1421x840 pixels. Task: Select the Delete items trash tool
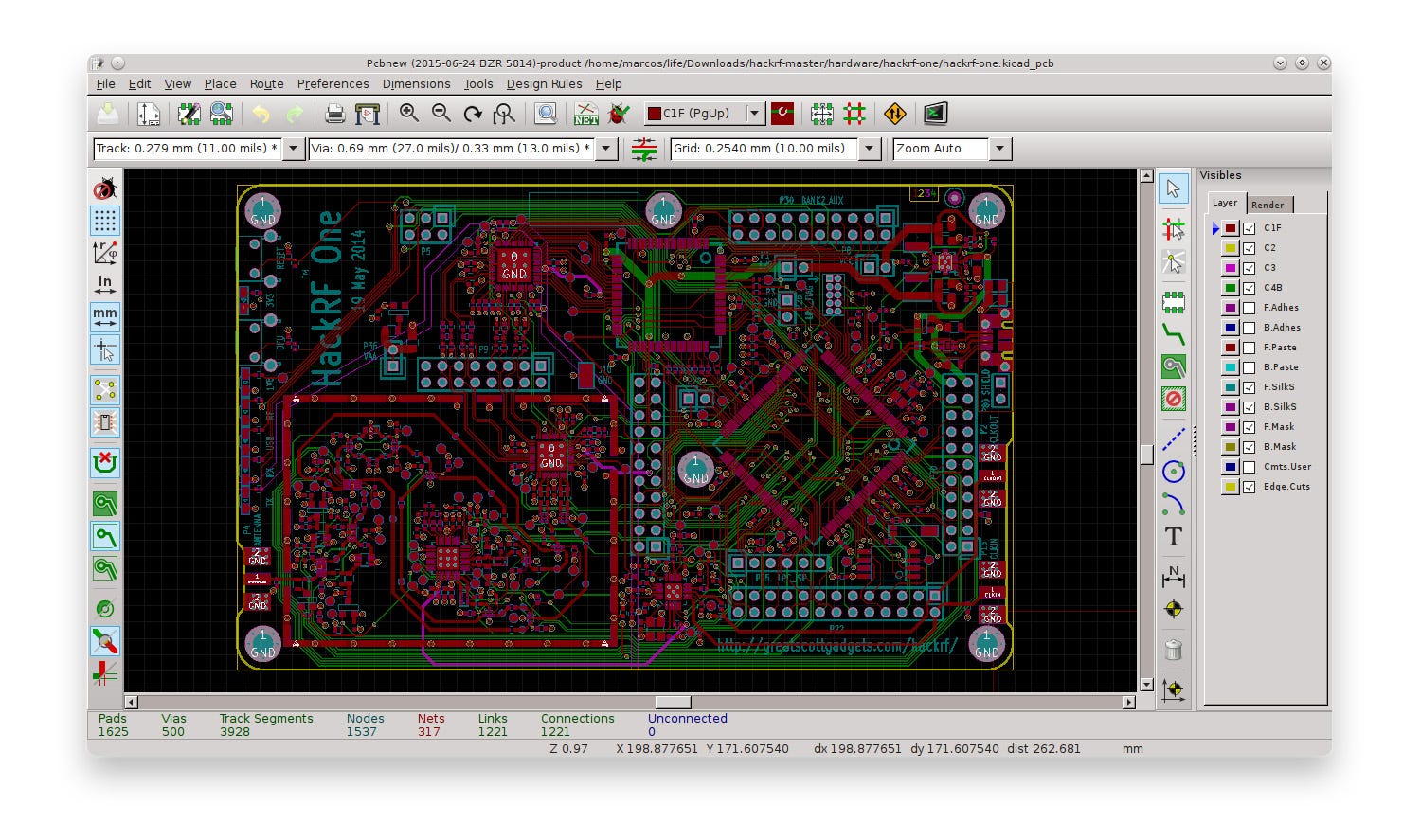(x=1174, y=650)
